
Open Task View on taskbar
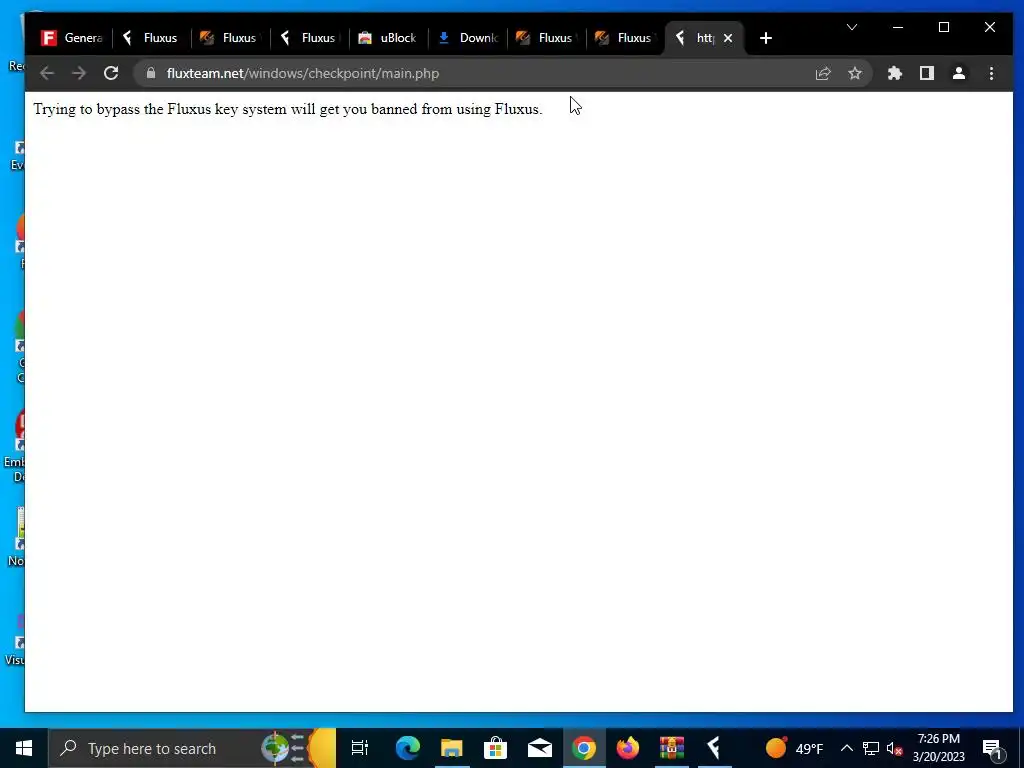coord(360,748)
